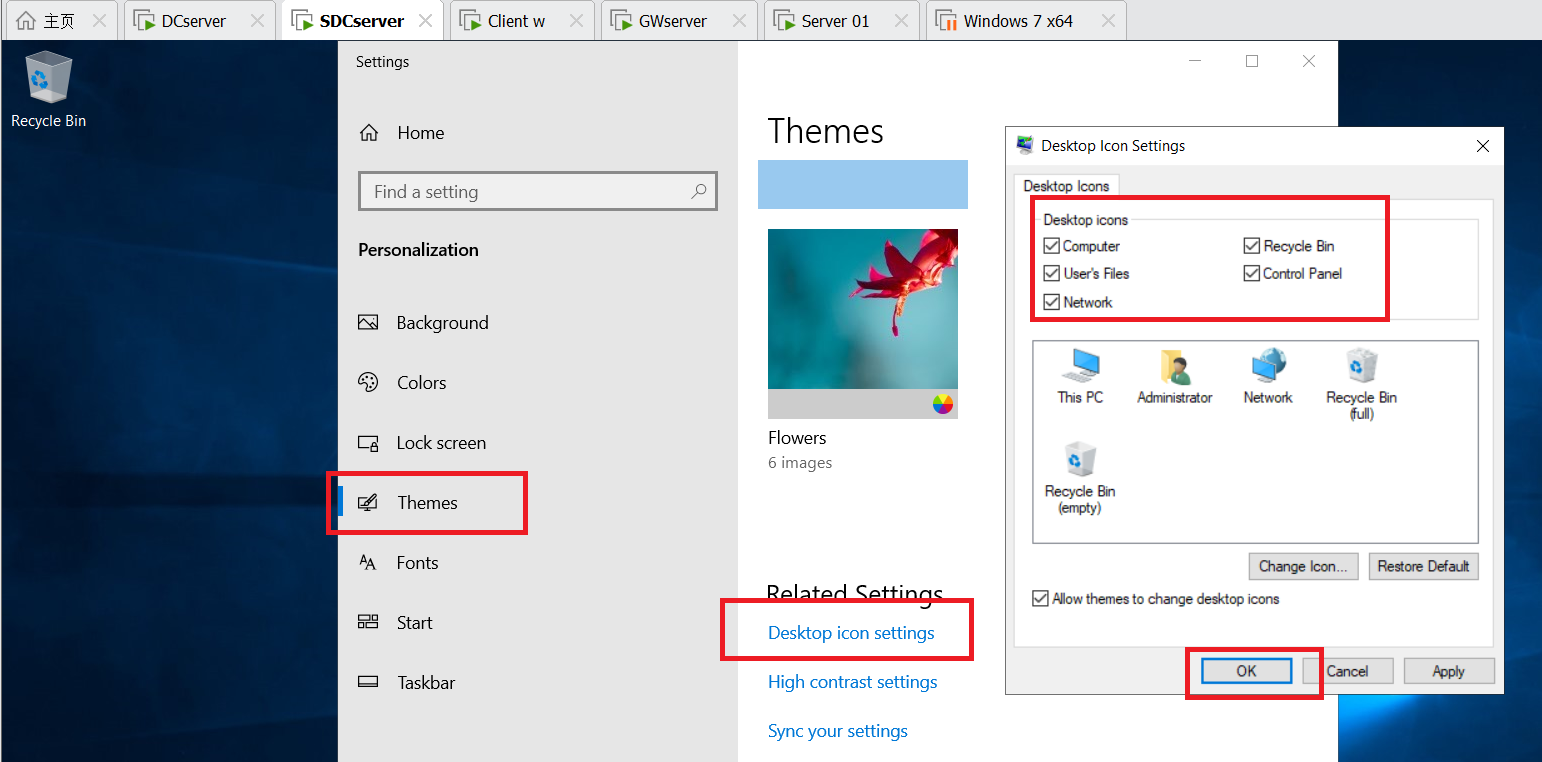Image resolution: width=1542 pixels, height=762 pixels.
Task: Open High contrast settings link
Action: pos(852,682)
